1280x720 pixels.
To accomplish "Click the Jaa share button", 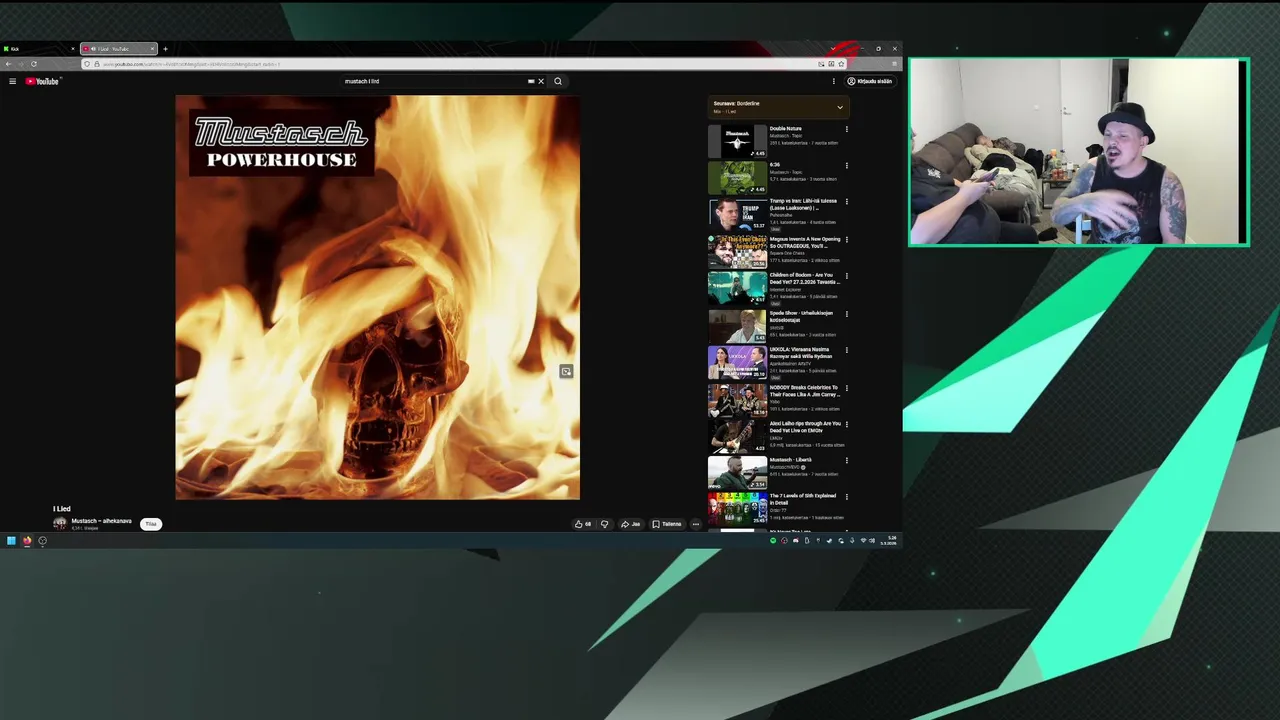I will 630,524.
